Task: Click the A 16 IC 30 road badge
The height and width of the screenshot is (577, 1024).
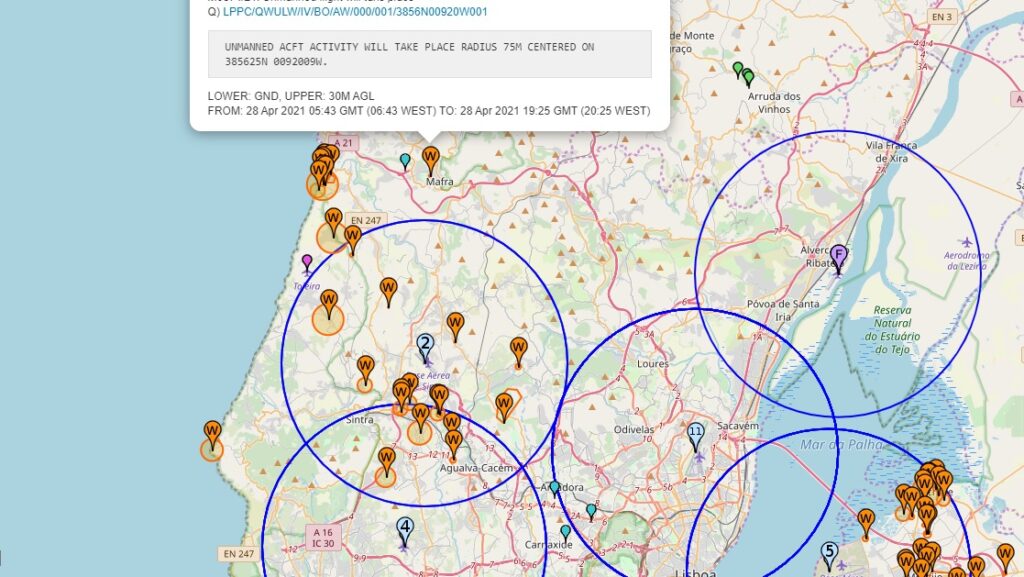Action: [x=322, y=538]
